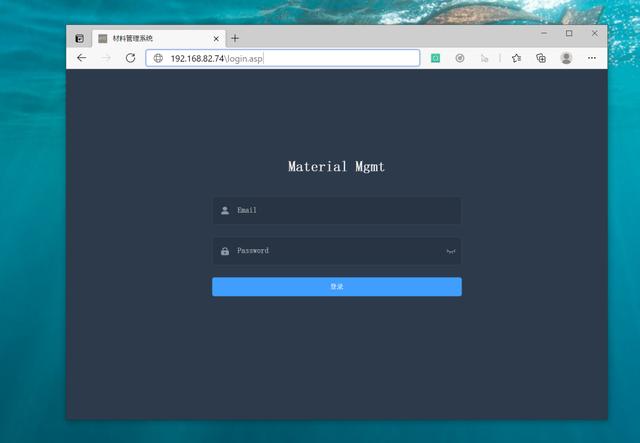Click the blue 登录 login button
The image size is (640, 443).
[x=337, y=287]
